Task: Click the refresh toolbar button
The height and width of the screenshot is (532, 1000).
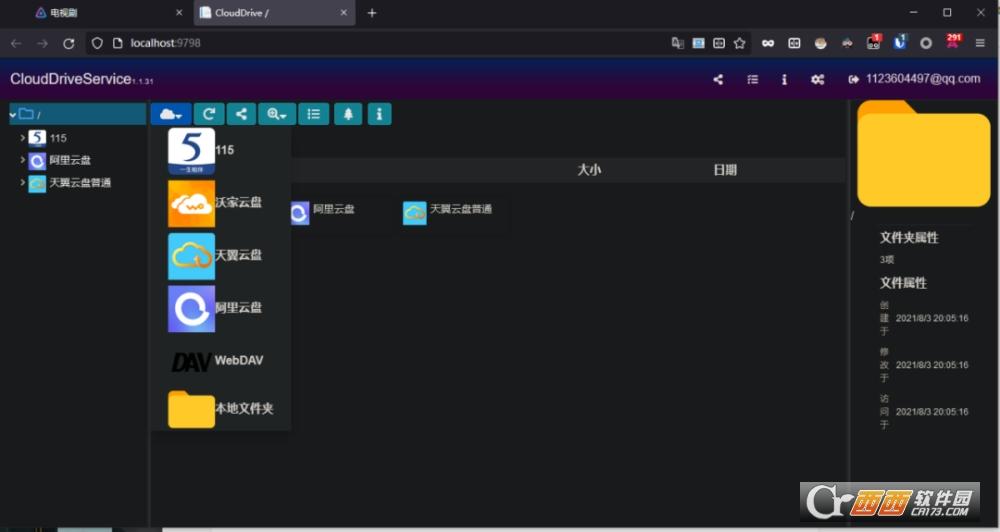Action: point(209,114)
